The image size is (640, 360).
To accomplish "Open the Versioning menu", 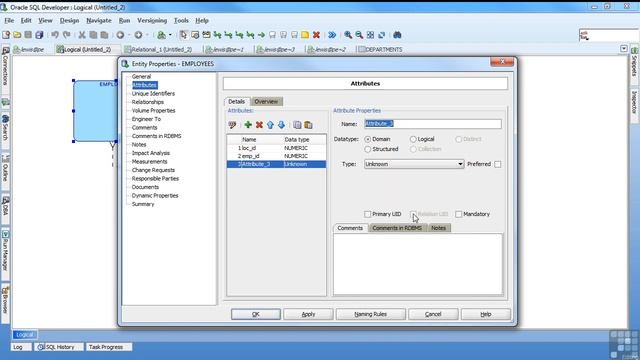I will pyautogui.click(x=152, y=20).
